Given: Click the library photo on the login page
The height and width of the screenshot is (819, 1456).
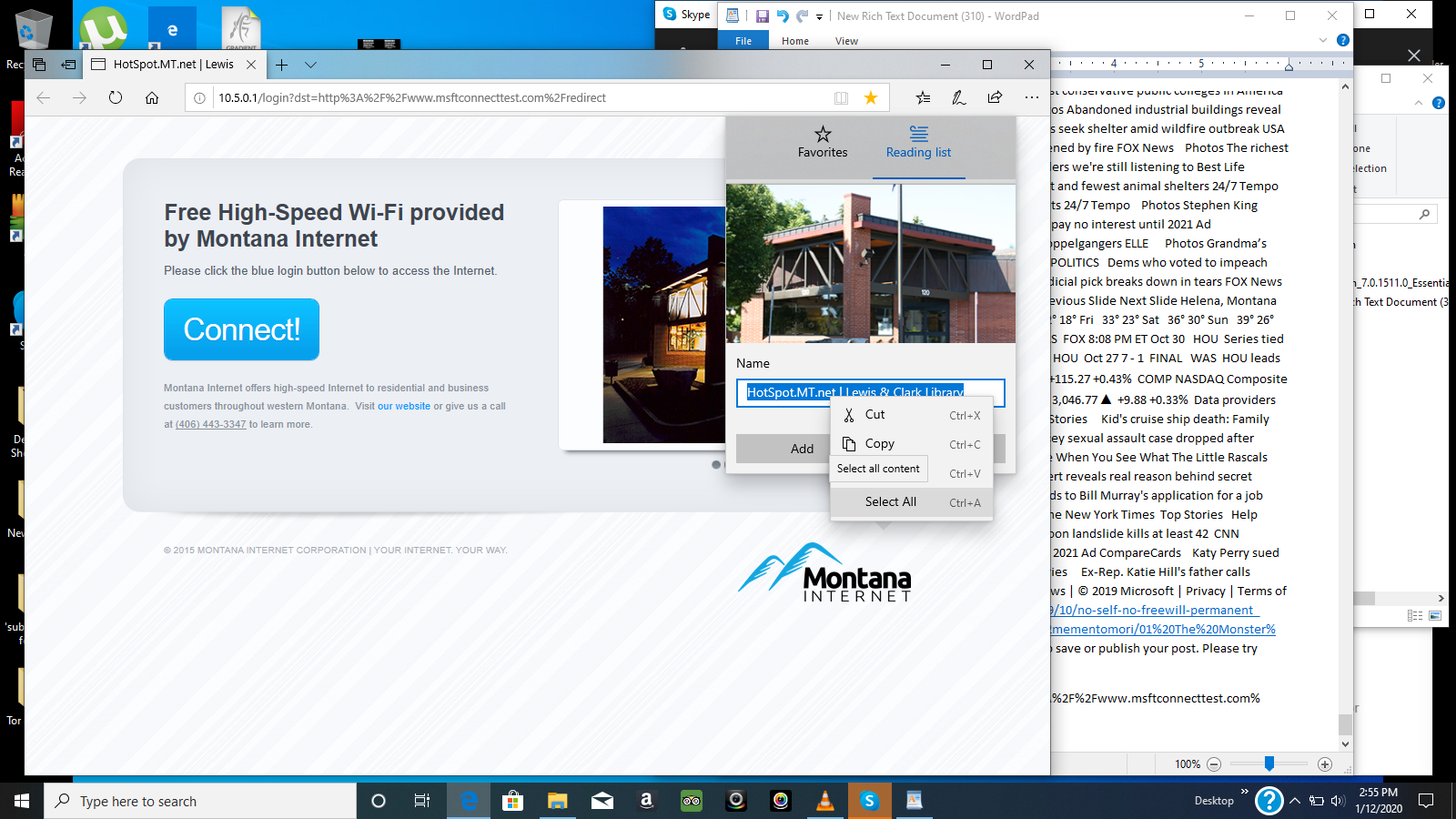Looking at the screenshot, I should pyautogui.click(x=664, y=325).
